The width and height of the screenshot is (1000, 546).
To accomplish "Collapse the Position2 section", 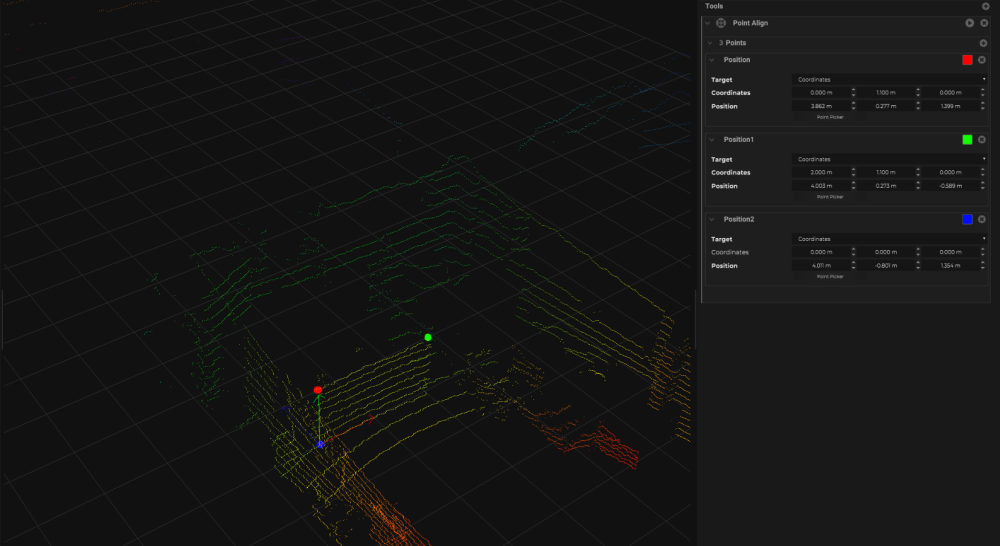I will (x=711, y=219).
